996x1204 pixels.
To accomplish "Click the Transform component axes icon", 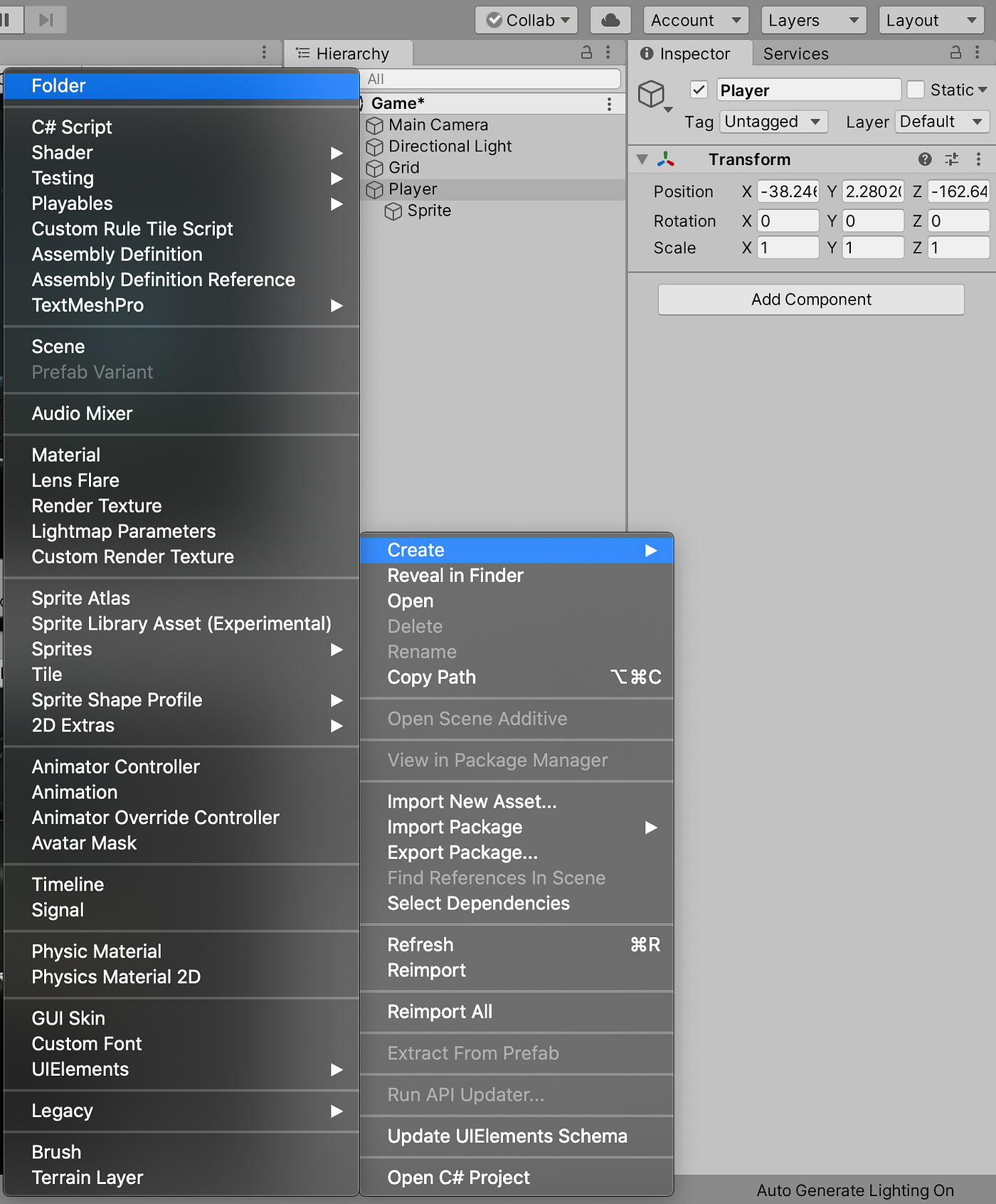I will click(666, 159).
